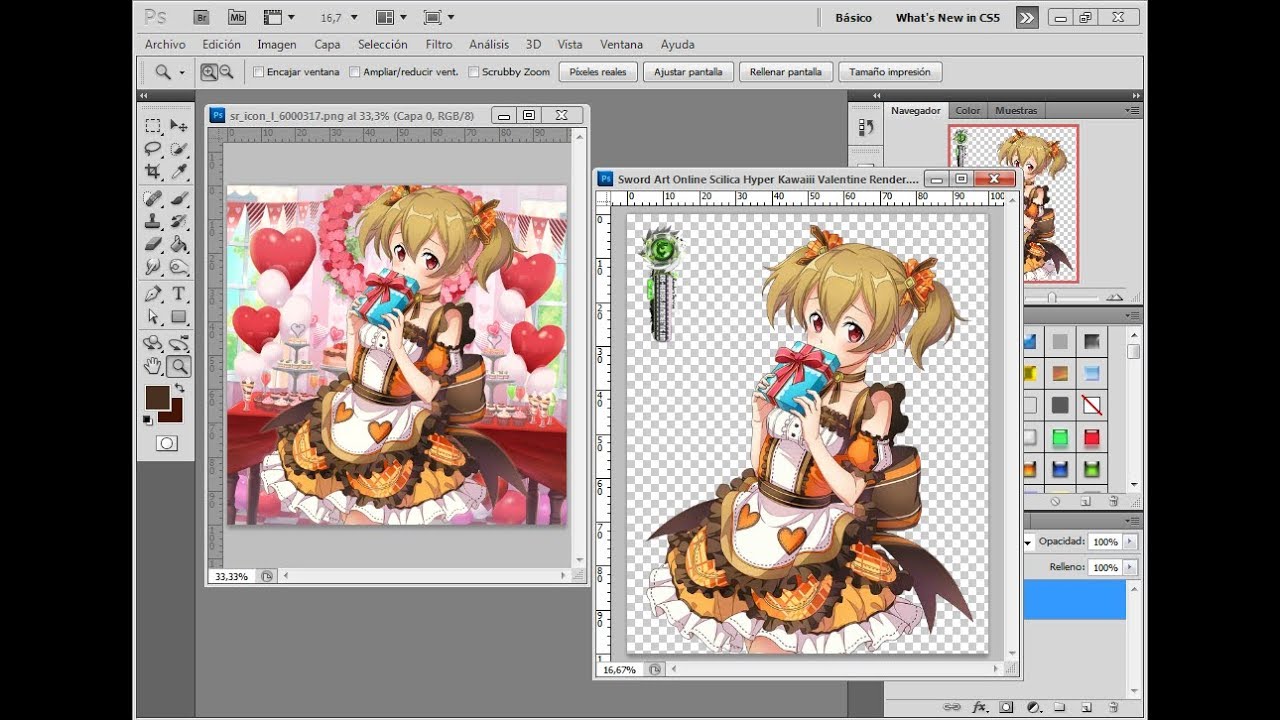The width and height of the screenshot is (1280, 720).
Task: Open the Navegador panel options menu
Action: coord(1132,110)
